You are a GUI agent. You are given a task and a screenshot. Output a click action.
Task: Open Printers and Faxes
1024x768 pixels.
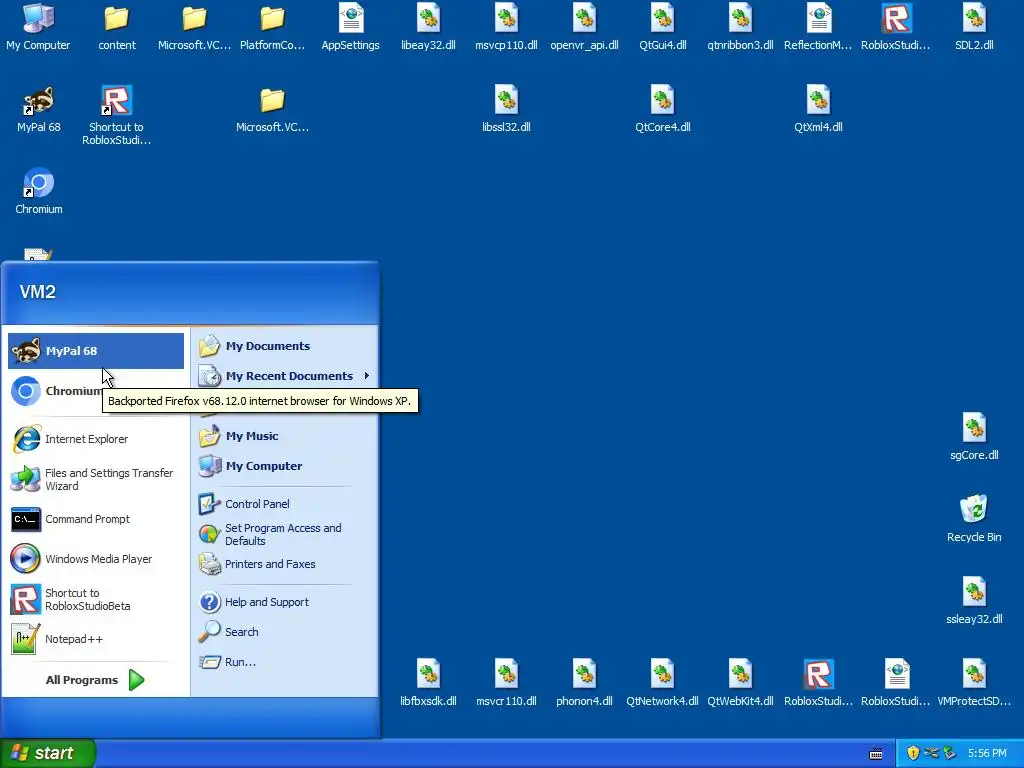285,564
